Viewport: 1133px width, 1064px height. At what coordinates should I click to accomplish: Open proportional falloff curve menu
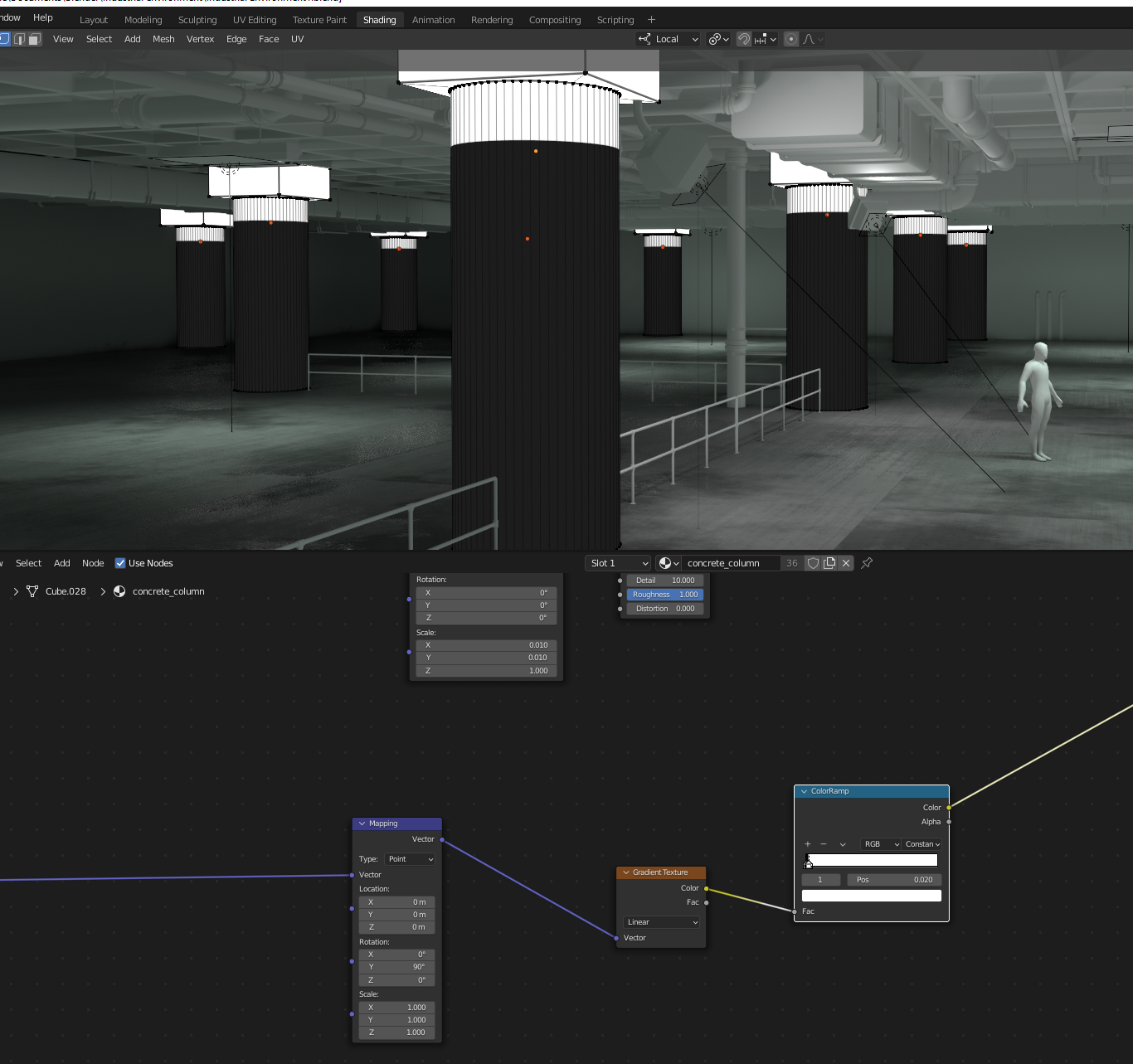[x=812, y=39]
